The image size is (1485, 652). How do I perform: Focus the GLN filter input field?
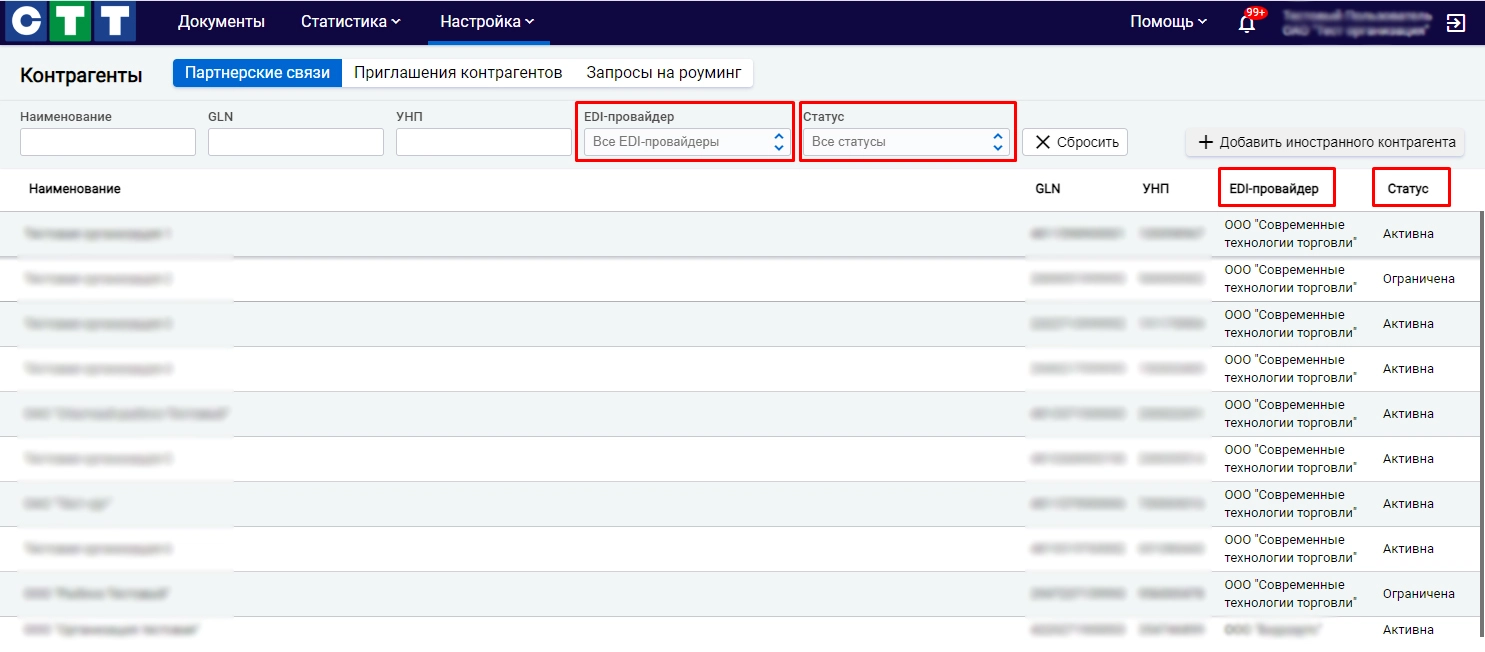click(x=296, y=142)
